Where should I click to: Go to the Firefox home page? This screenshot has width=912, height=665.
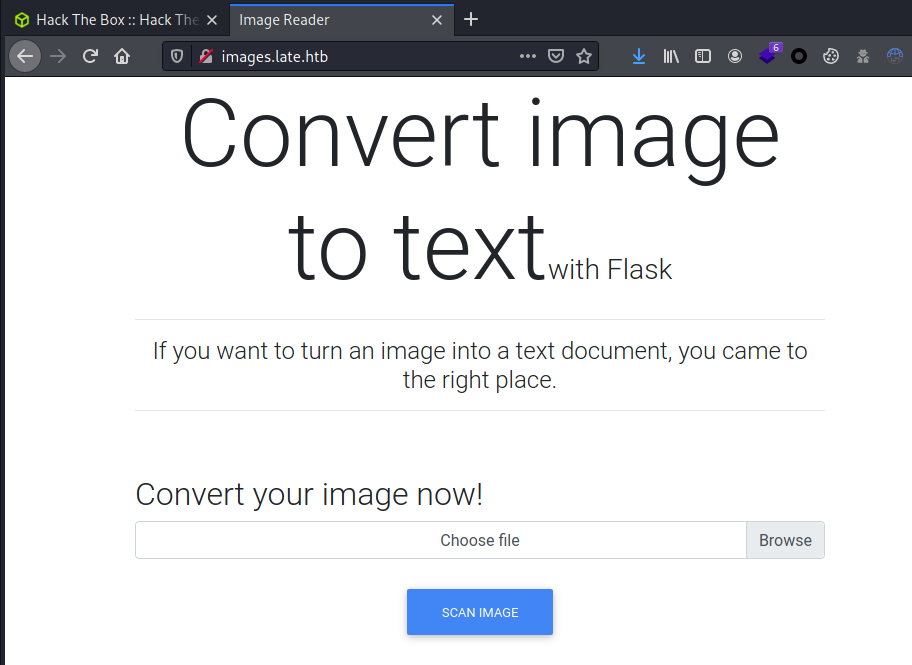coord(122,56)
